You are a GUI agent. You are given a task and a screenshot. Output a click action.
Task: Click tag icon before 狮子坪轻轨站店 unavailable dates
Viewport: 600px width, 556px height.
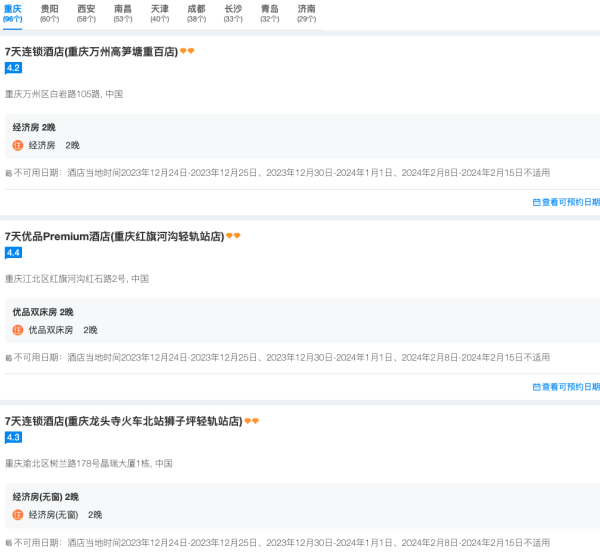[8, 543]
